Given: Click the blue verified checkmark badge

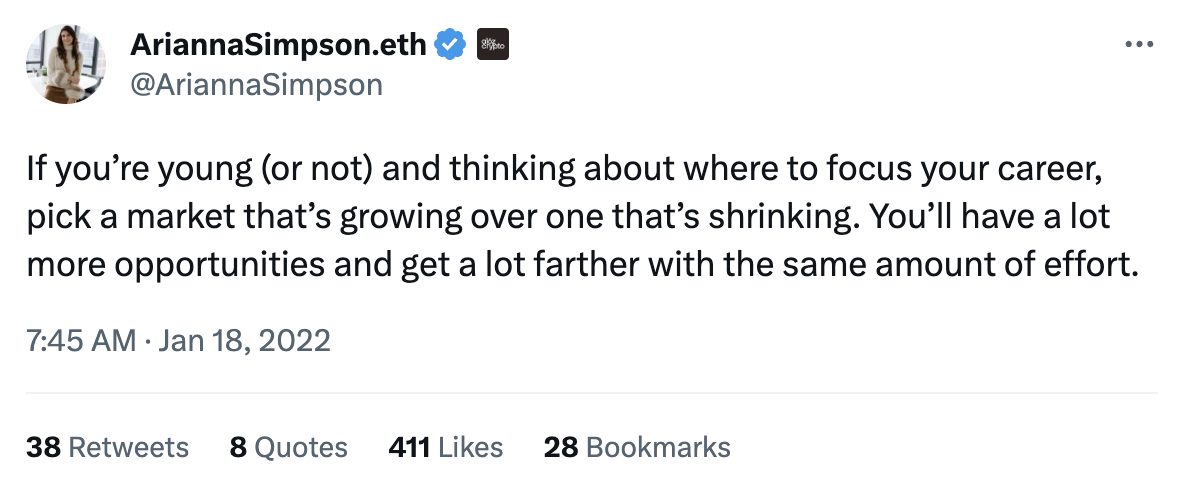Looking at the screenshot, I should pos(451,44).
